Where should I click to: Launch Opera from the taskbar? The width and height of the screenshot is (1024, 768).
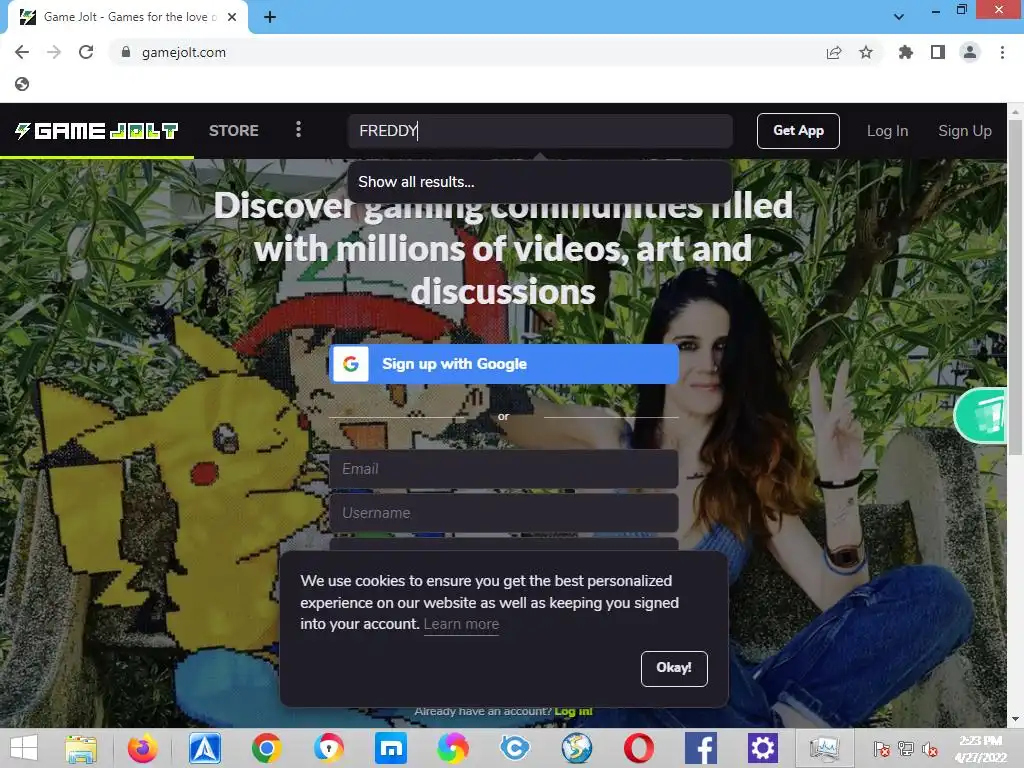point(639,748)
